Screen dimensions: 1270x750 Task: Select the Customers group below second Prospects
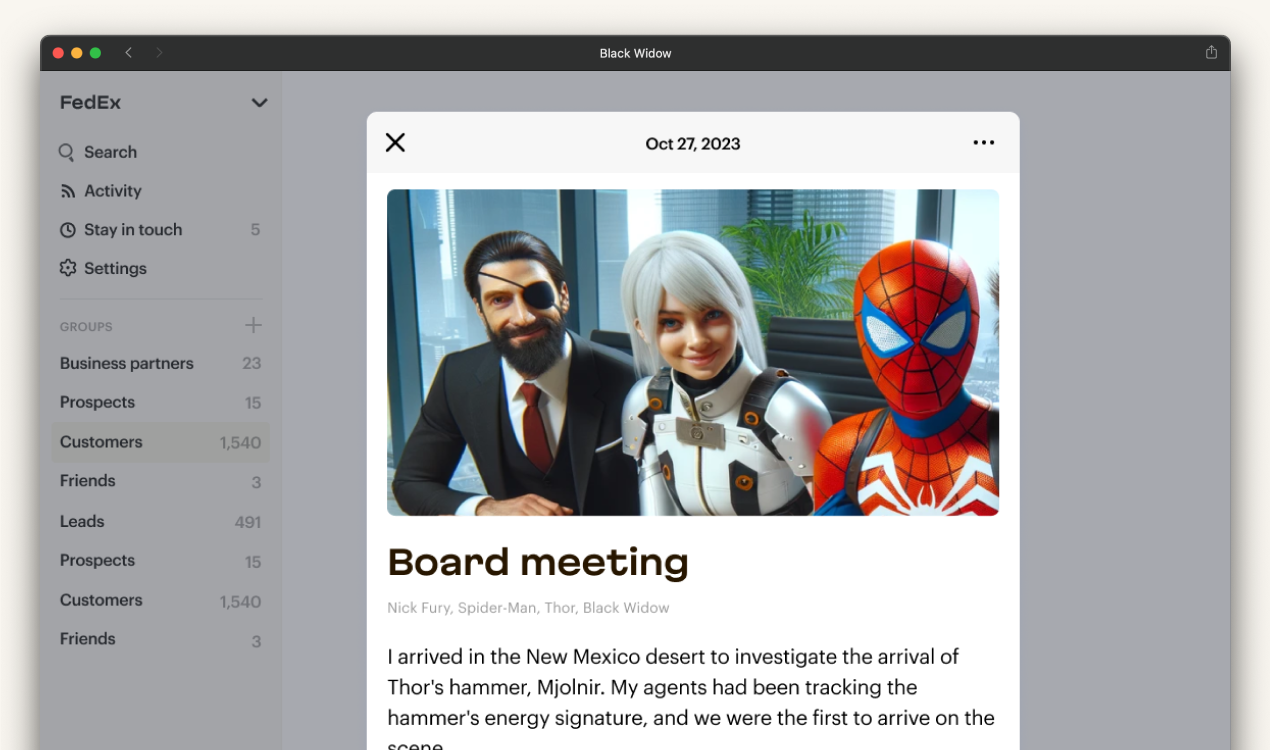tap(160, 600)
